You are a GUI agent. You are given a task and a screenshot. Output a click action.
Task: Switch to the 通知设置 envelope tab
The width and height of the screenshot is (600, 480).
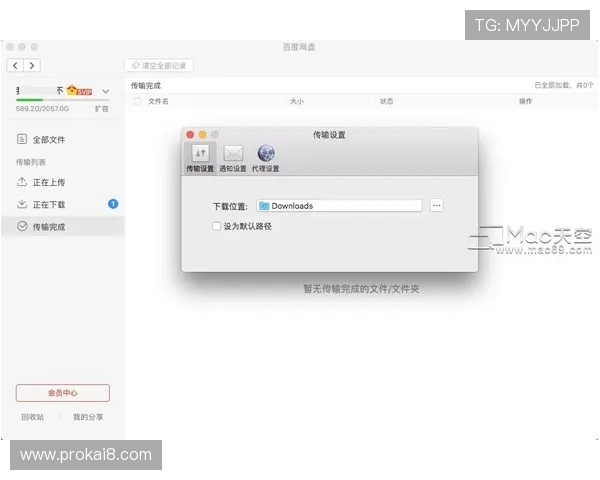[x=233, y=158]
